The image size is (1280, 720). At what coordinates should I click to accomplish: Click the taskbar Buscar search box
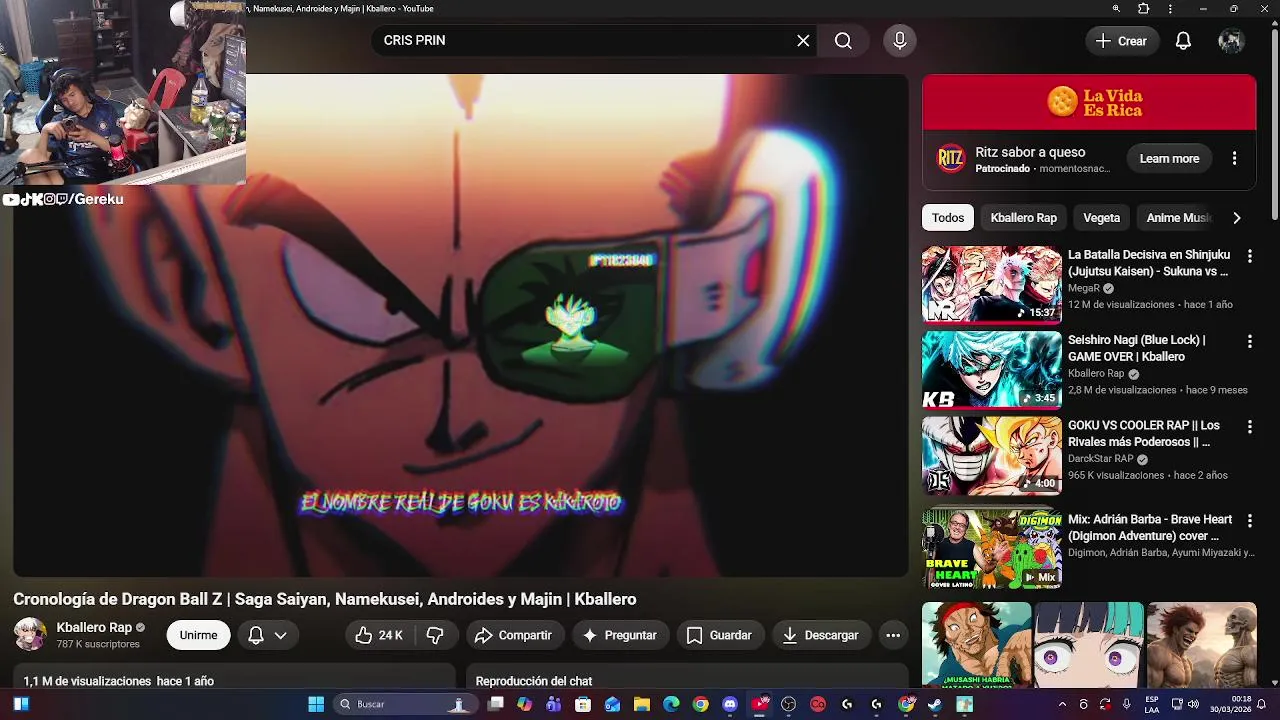404,704
